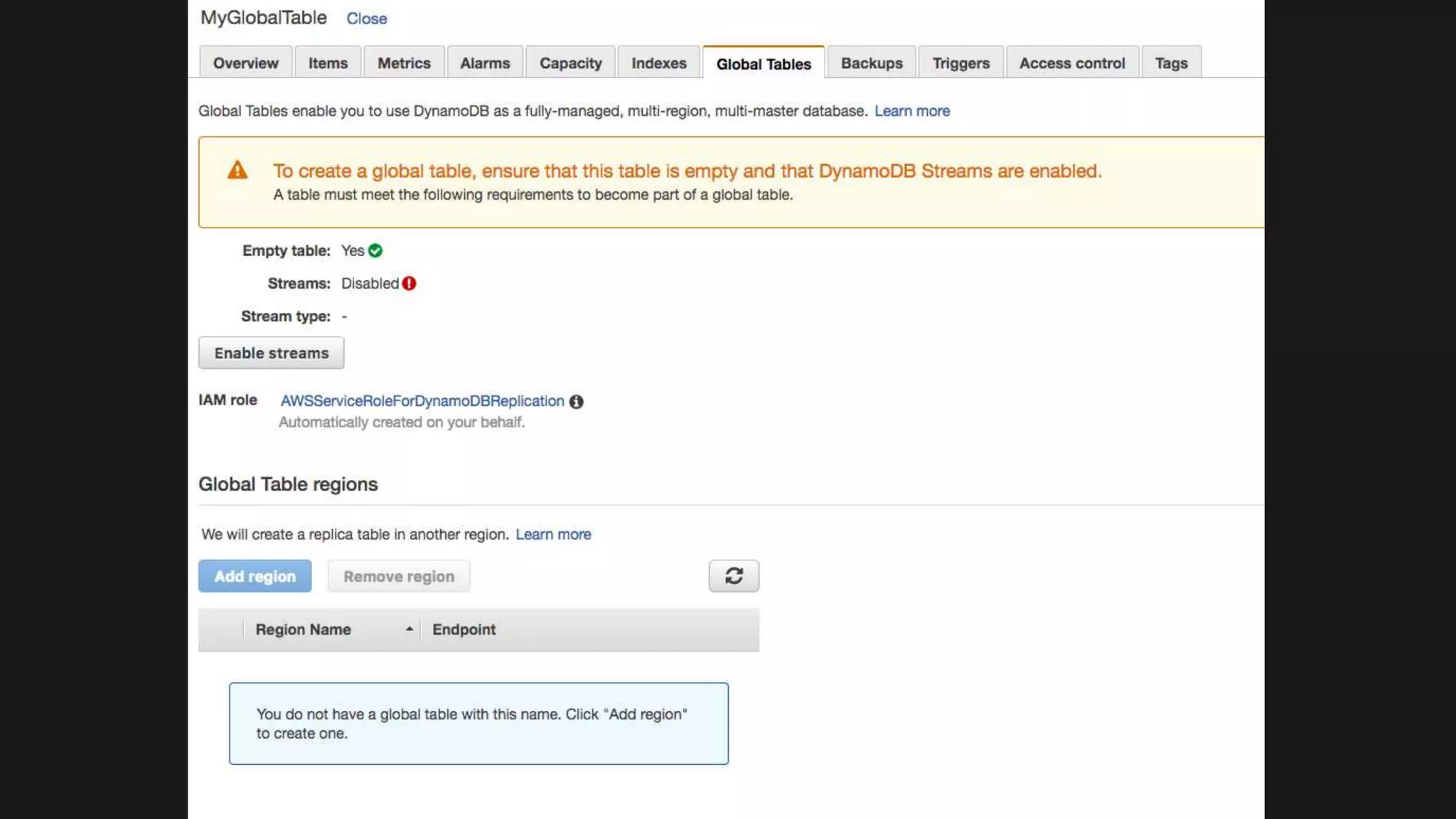
Task: Switch to the Triggers tab
Action: point(960,63)
